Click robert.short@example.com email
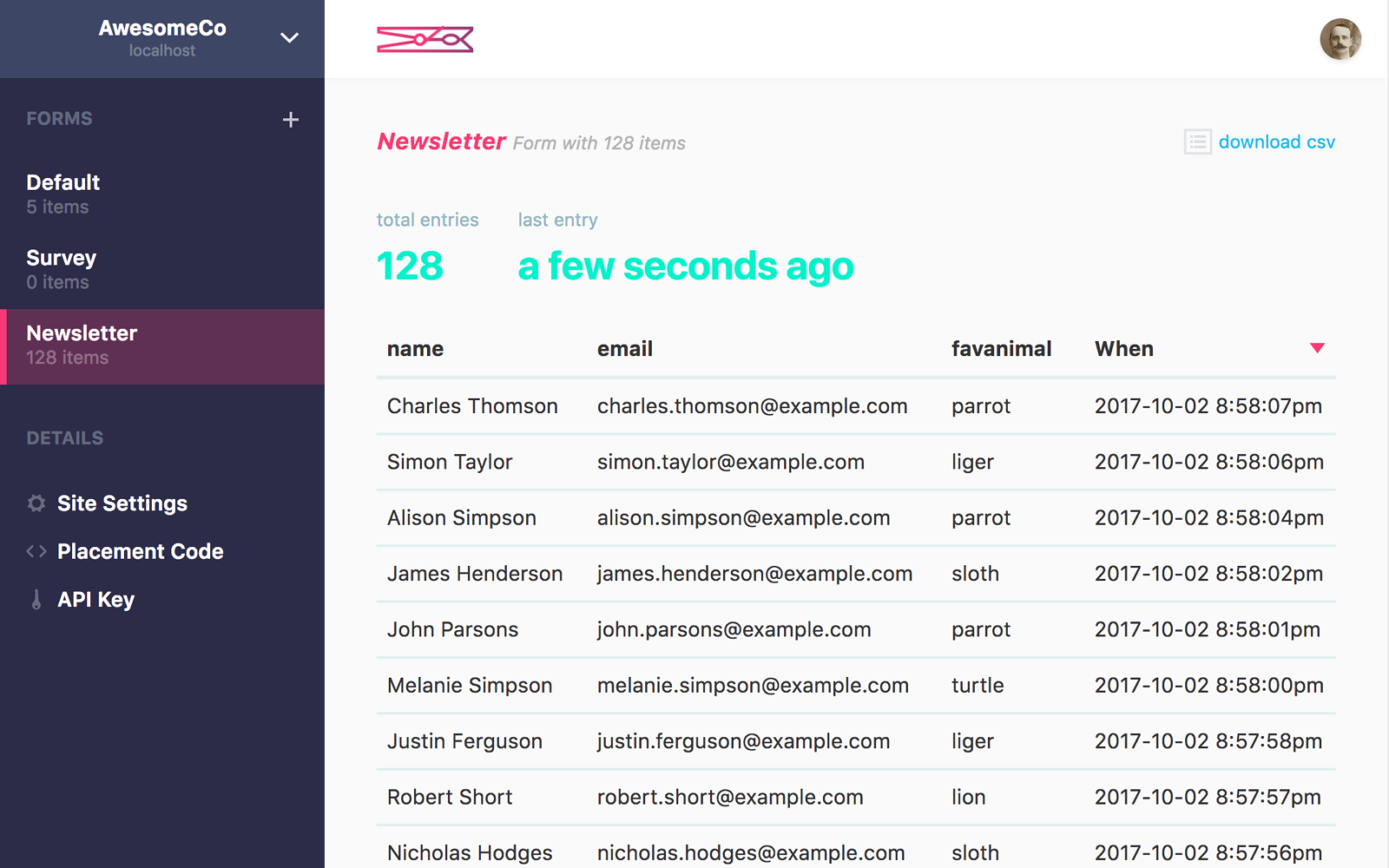Image resolution: width=1389 pixels, height=868 pixels. 730,797
